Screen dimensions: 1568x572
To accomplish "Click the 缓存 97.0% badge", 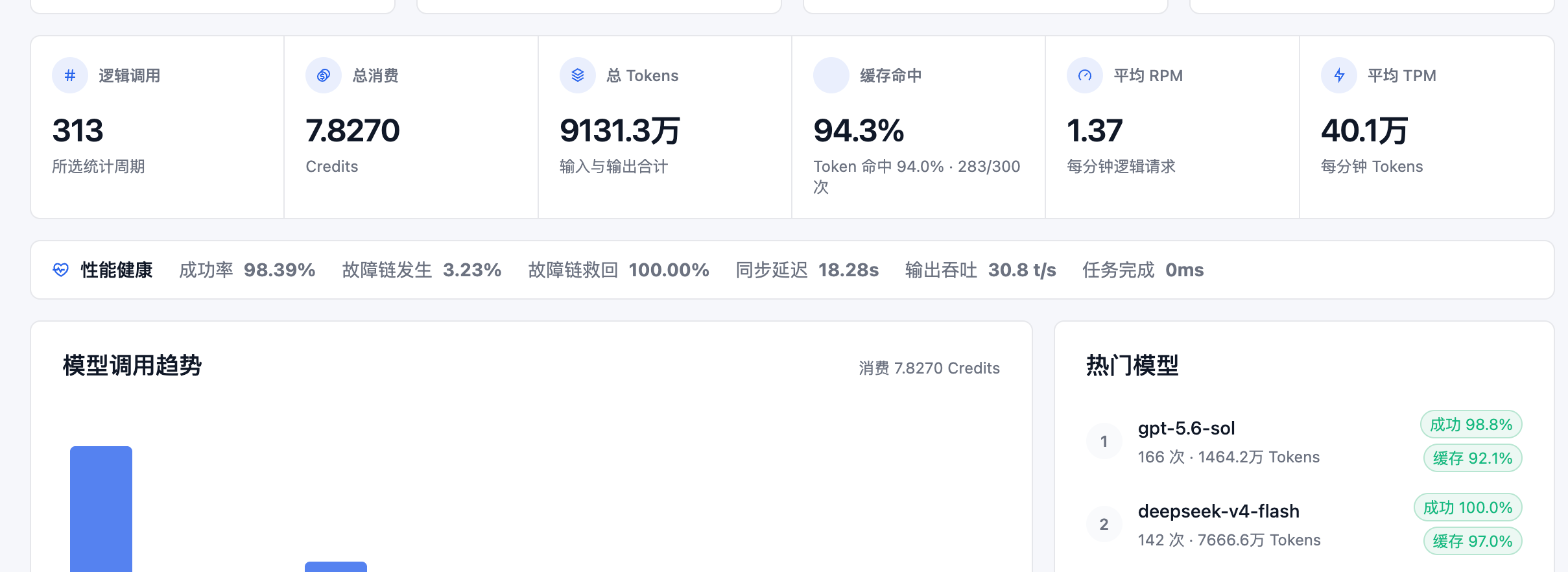I will pyautogui.click(x=1473, y=542).
